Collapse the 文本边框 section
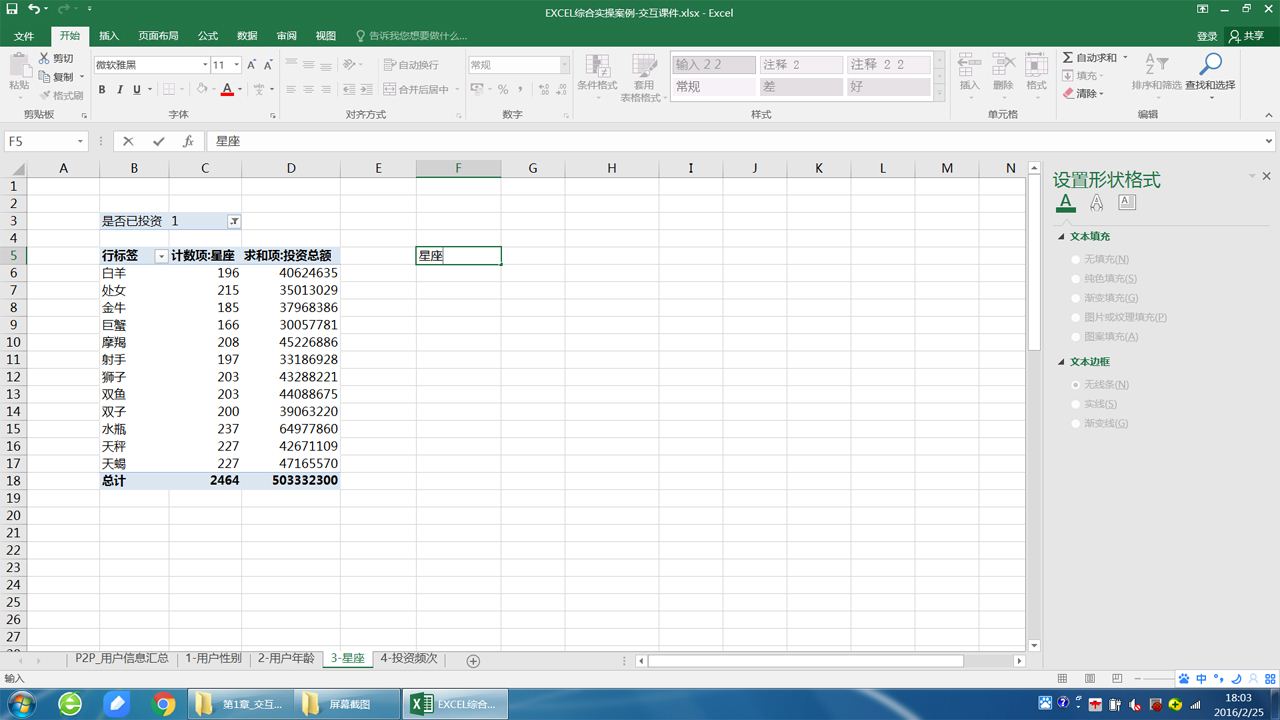This screenshot has height=720, width=1280. tap(1062, 362)
